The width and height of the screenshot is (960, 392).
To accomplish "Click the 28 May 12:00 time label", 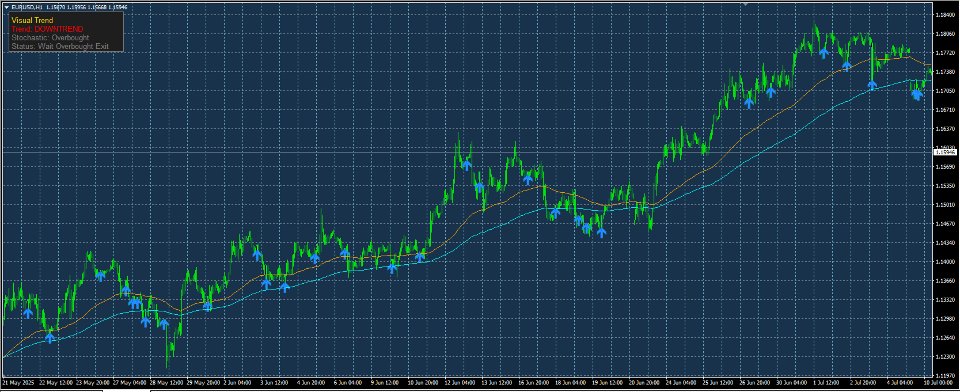I will click(168, 382).
